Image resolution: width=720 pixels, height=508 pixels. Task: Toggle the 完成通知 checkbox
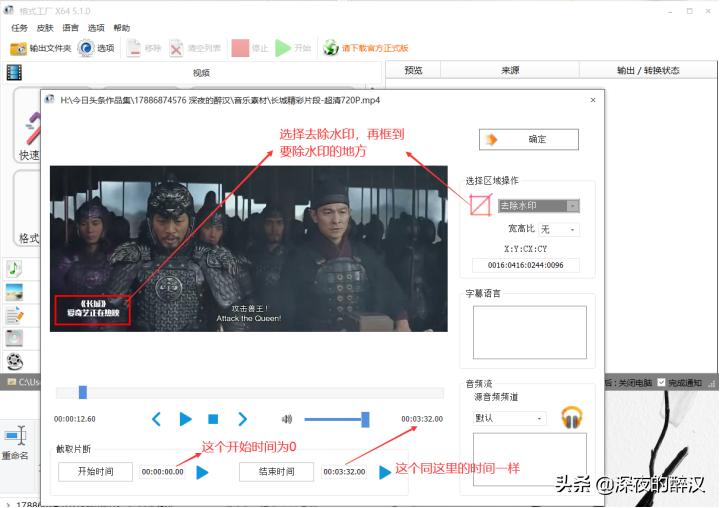tap(661, 383)
